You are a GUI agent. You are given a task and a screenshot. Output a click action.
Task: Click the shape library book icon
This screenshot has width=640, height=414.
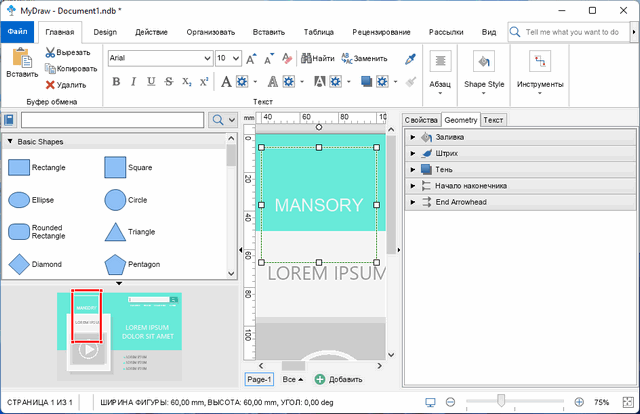click(9, 120)
